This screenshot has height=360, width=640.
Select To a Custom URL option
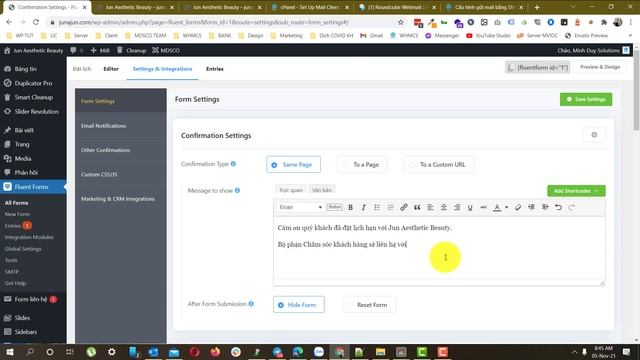point(439,164)
